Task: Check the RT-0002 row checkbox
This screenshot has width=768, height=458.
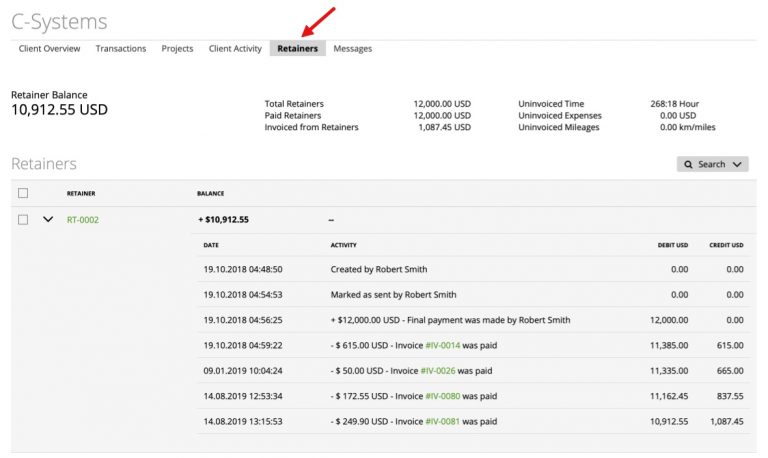Action: point(23,219)
